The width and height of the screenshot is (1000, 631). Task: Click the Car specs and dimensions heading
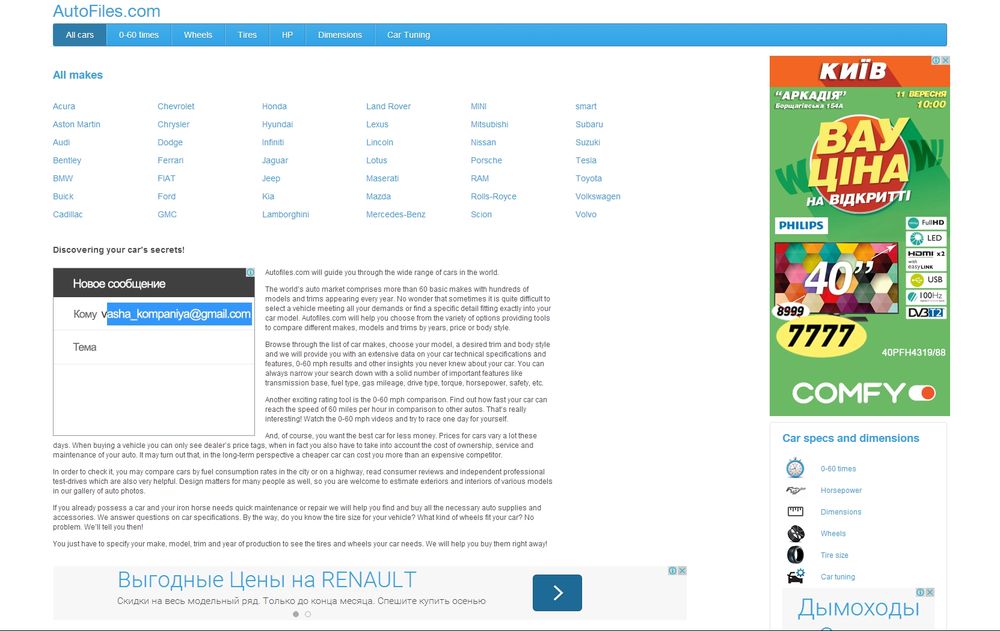click(x=851, y=438)
